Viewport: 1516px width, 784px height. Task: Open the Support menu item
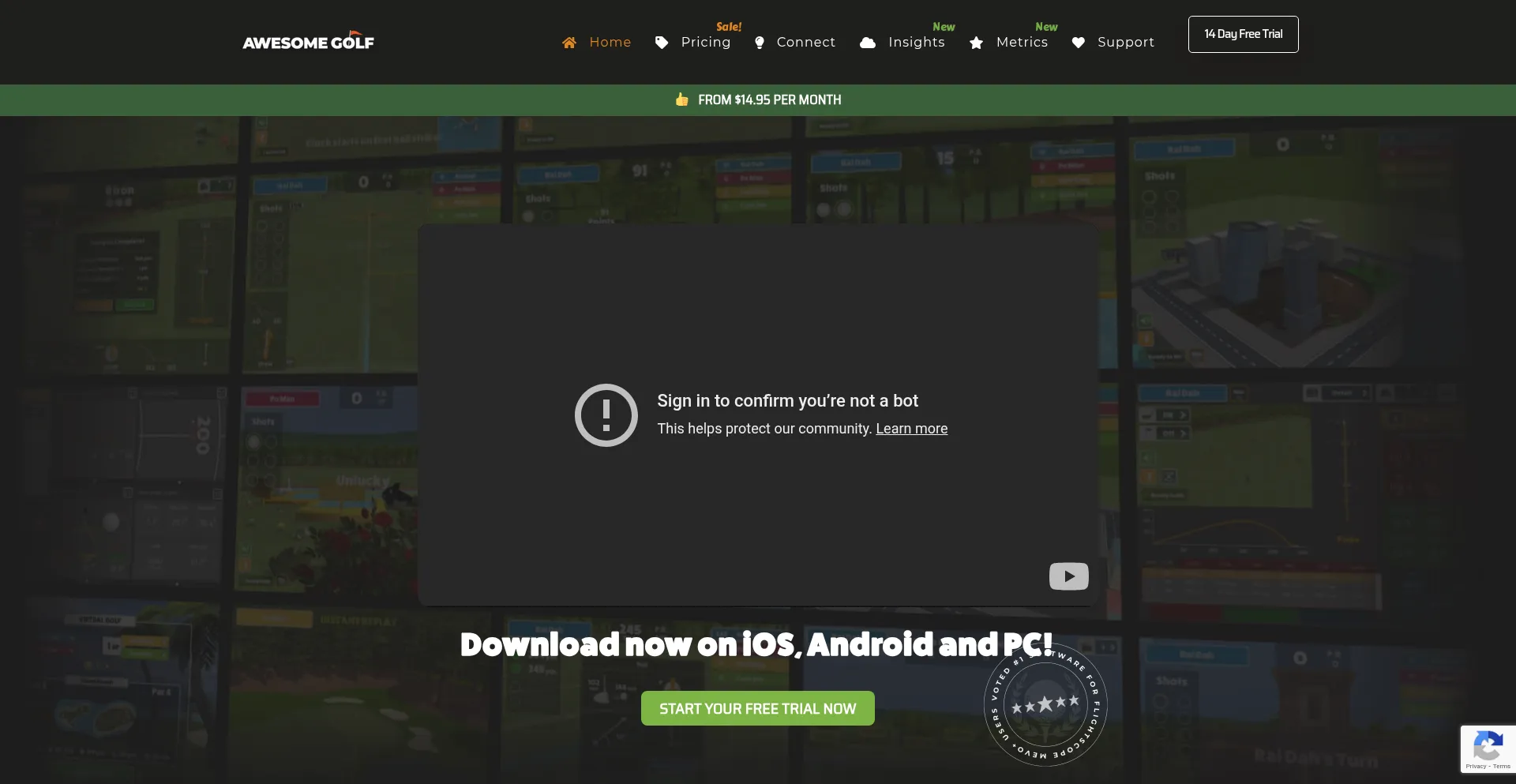tap(1125, 42)
